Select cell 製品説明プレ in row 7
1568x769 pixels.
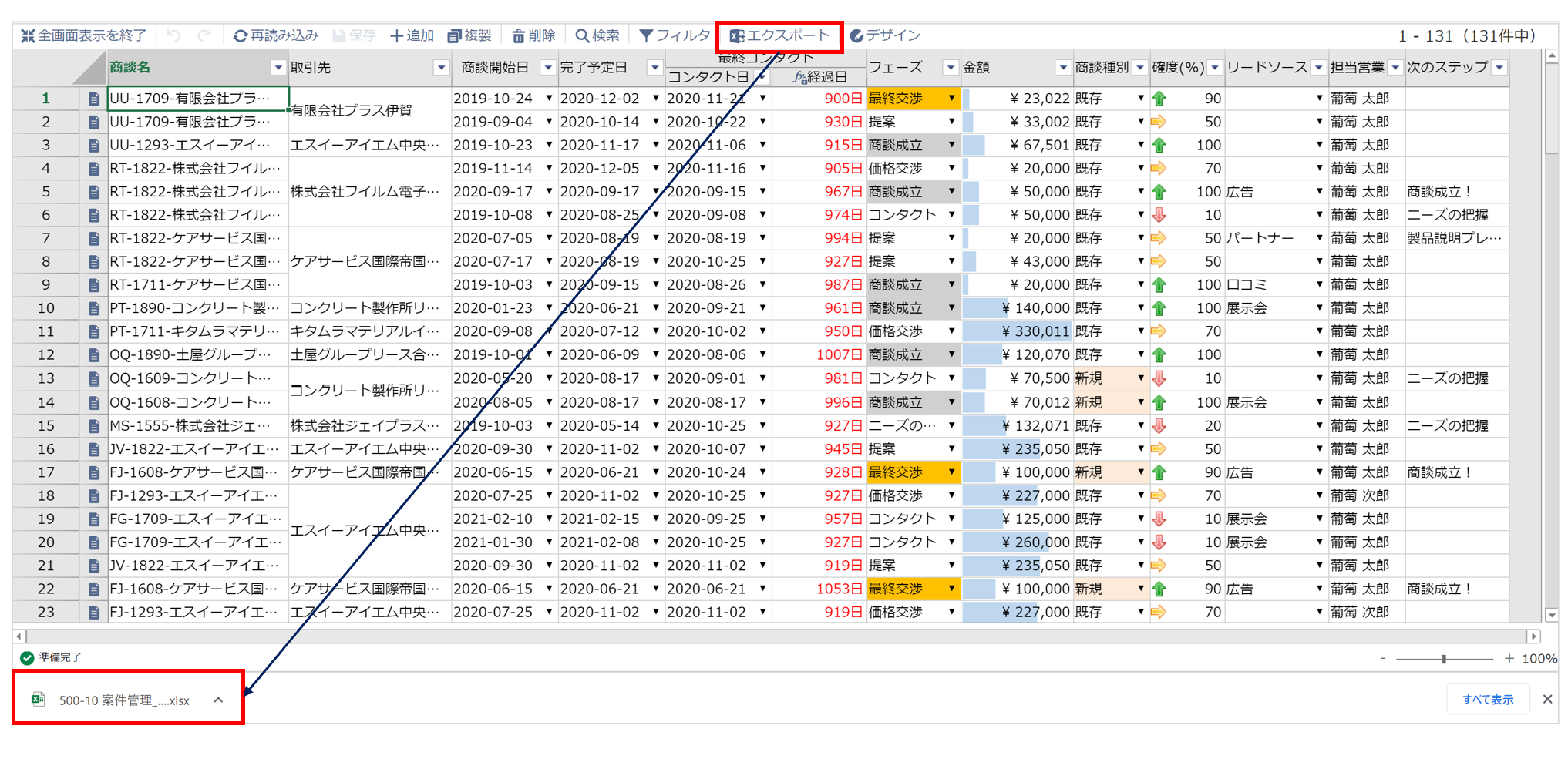coord(1456,238)
